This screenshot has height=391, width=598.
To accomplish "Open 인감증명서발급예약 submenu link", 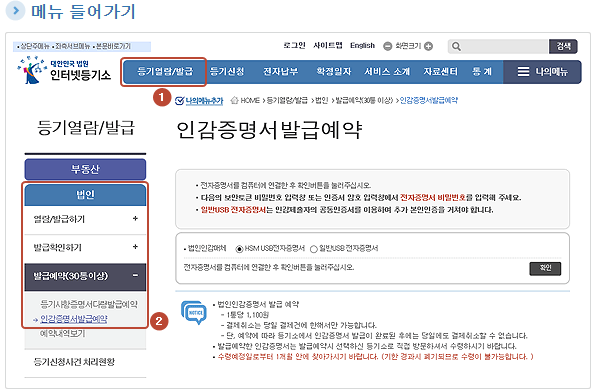I will [x=74, y=319].
